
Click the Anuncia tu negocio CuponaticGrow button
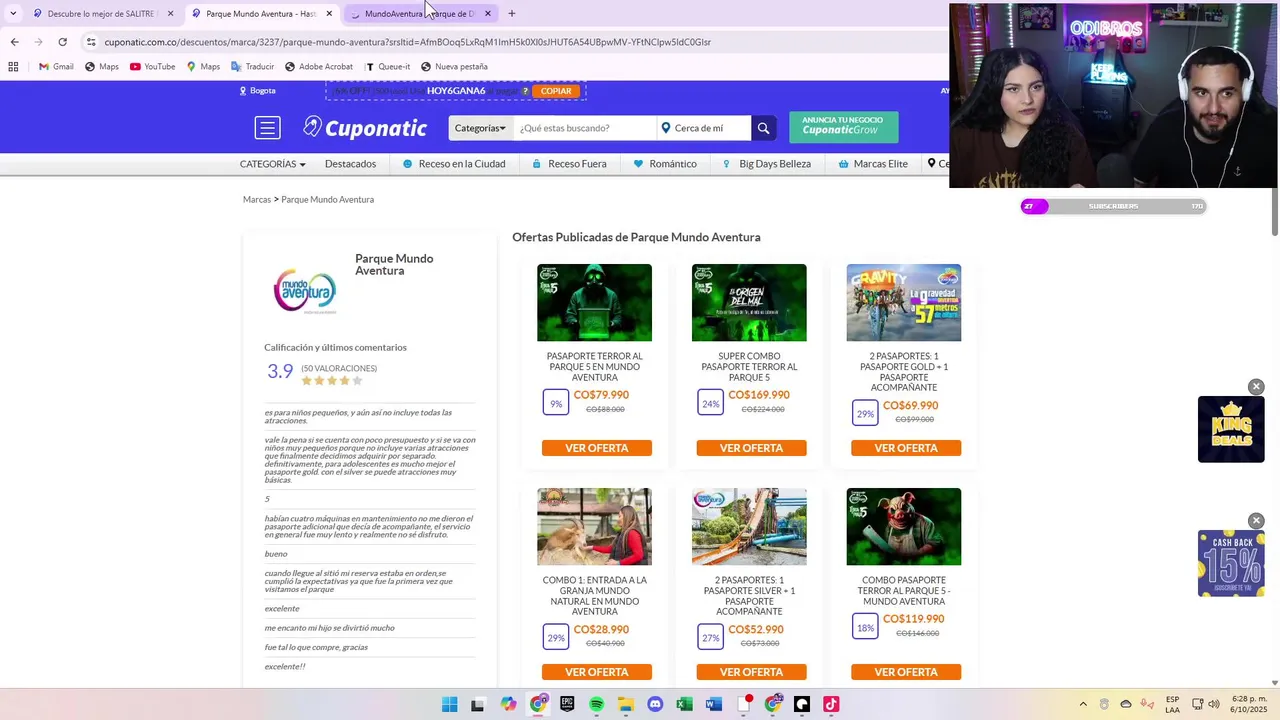pos(843,127)
